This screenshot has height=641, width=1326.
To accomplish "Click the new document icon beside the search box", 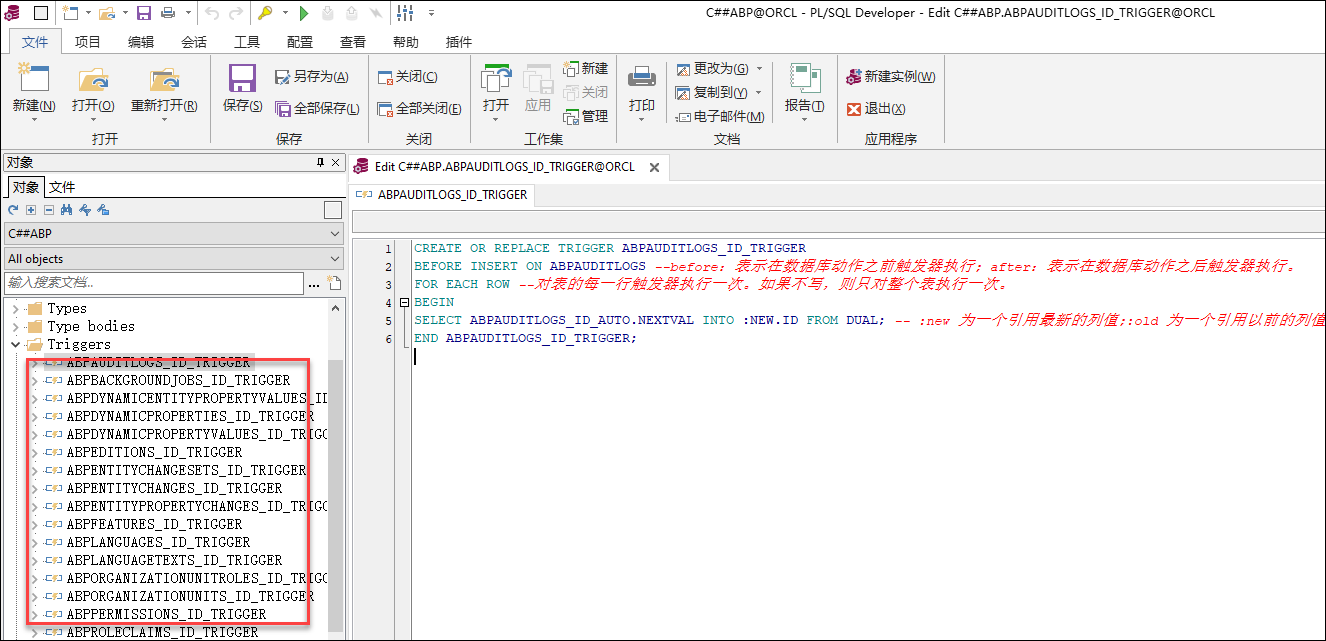I will pyautogui.click(x=334, y=284).
